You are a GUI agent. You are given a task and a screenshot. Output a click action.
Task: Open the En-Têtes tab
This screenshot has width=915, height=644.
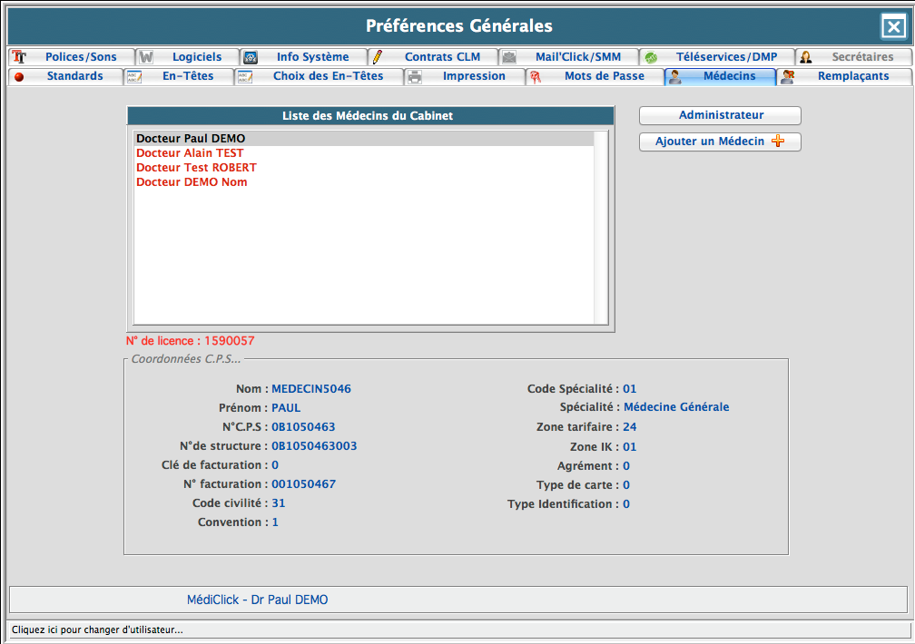187,76
